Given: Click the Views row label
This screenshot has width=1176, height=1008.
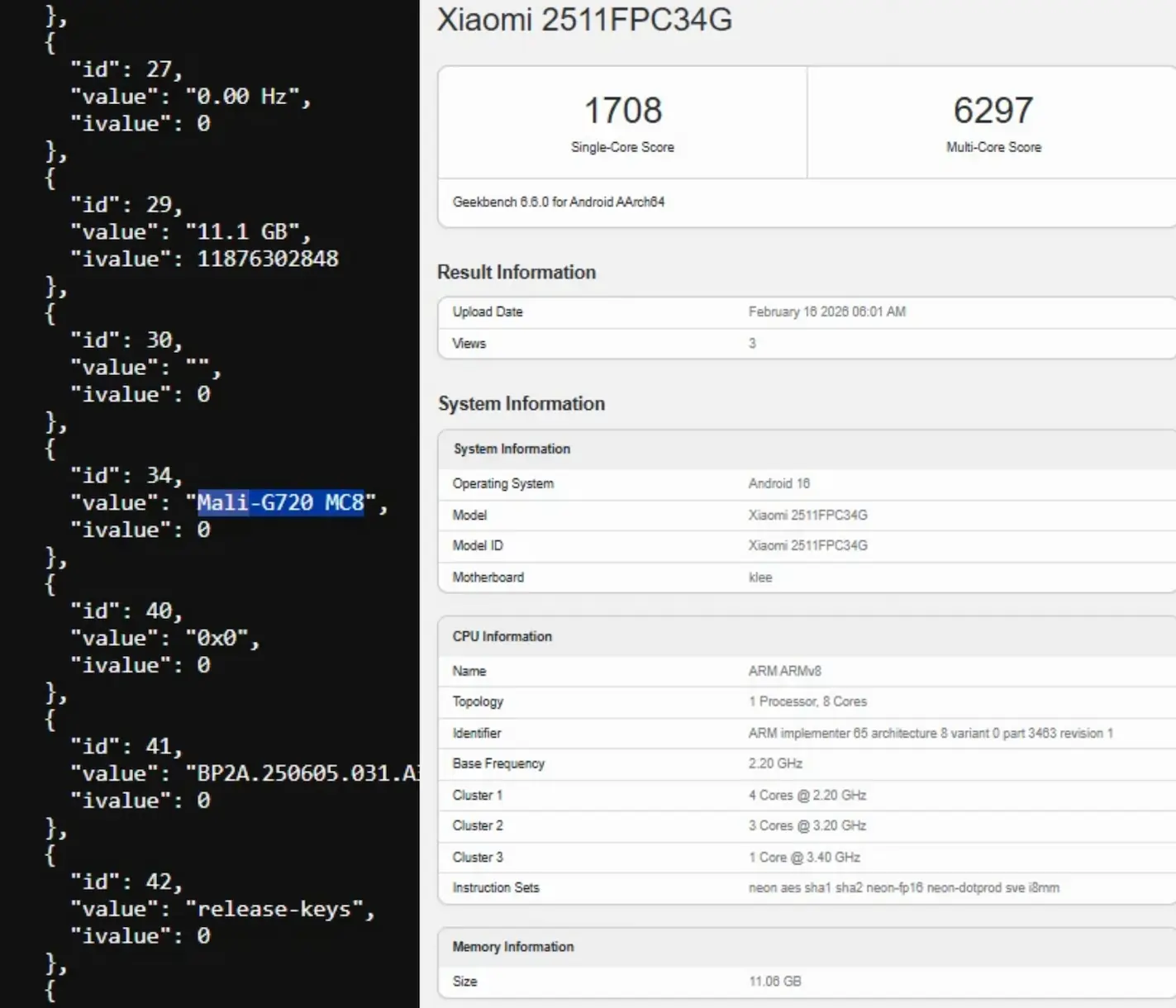Looking at the screenshot, I should (x=469, y=343).
